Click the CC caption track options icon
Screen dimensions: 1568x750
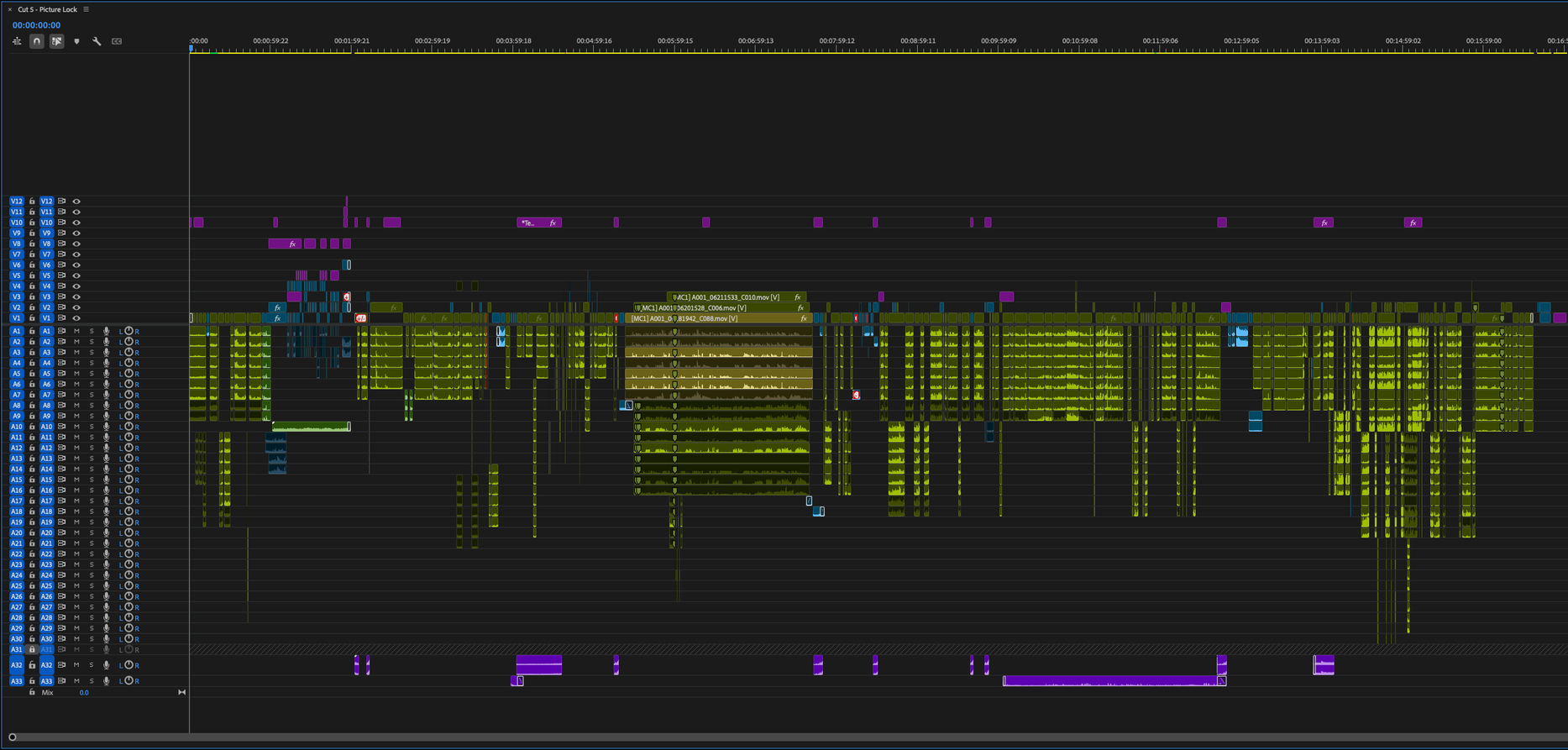pos(117,41)
